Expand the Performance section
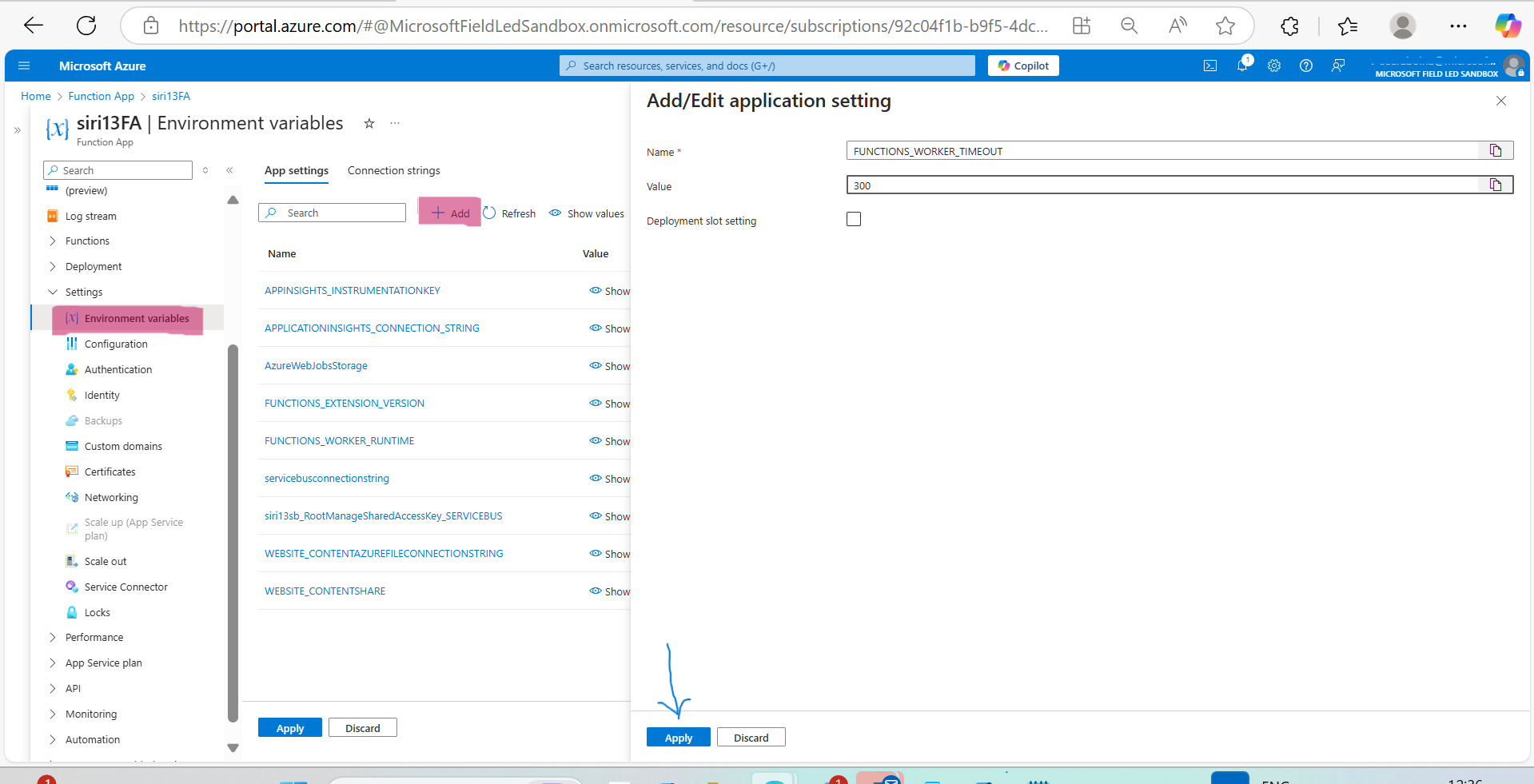The width and height of the screenshot is (1534, 784). (x=53, y=637)
